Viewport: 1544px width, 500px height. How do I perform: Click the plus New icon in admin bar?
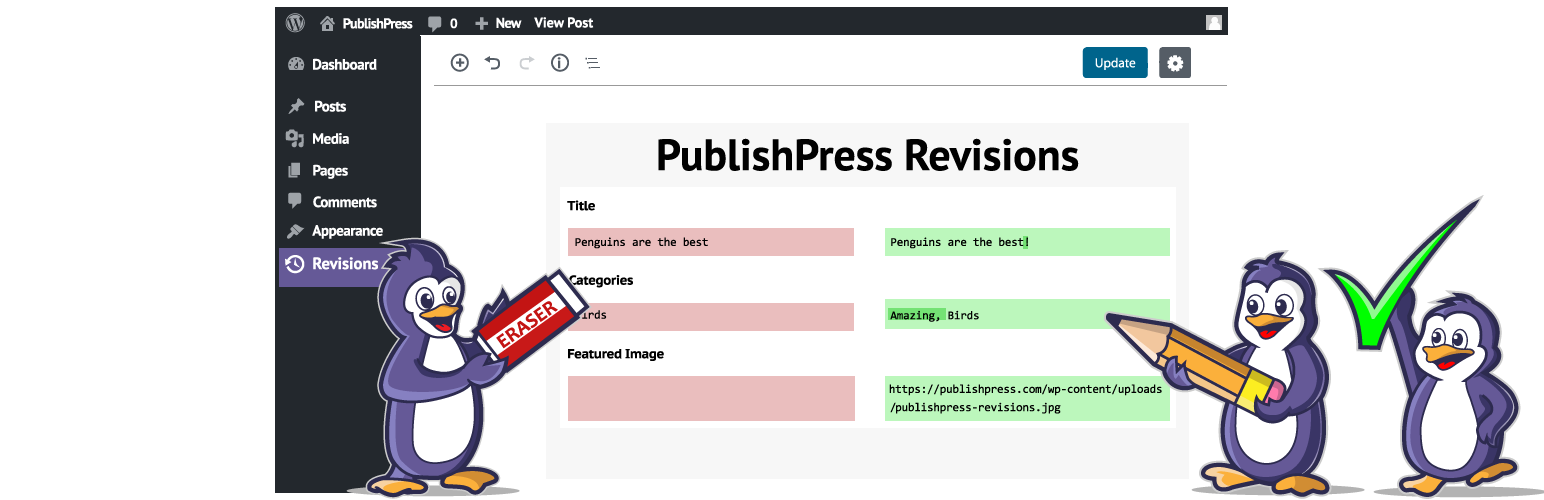(481, 23)
